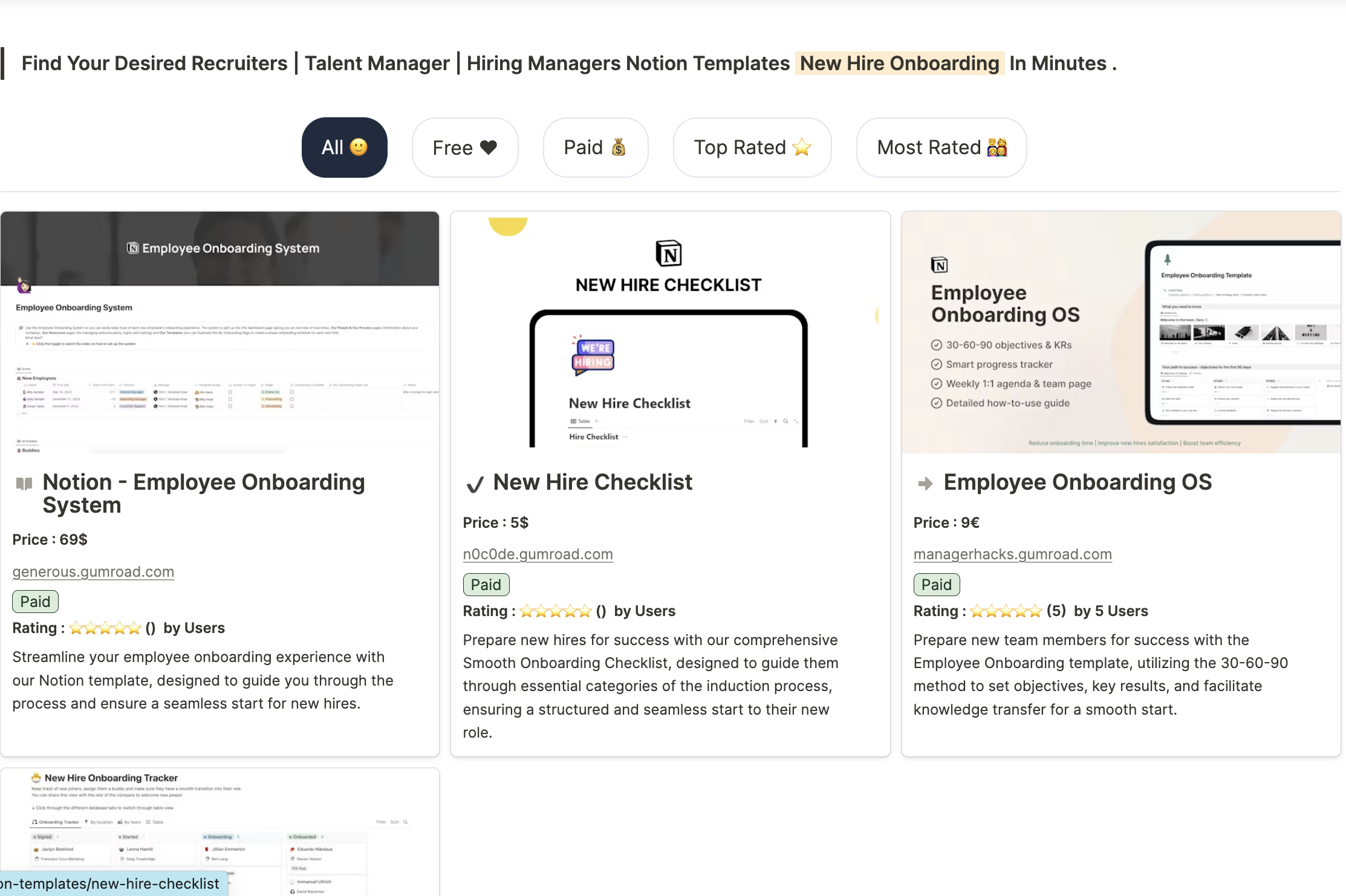Click the 'Prepare new team members' description
The height and width of the screenshot is (896, 1346).
[x=1101, y=675]
